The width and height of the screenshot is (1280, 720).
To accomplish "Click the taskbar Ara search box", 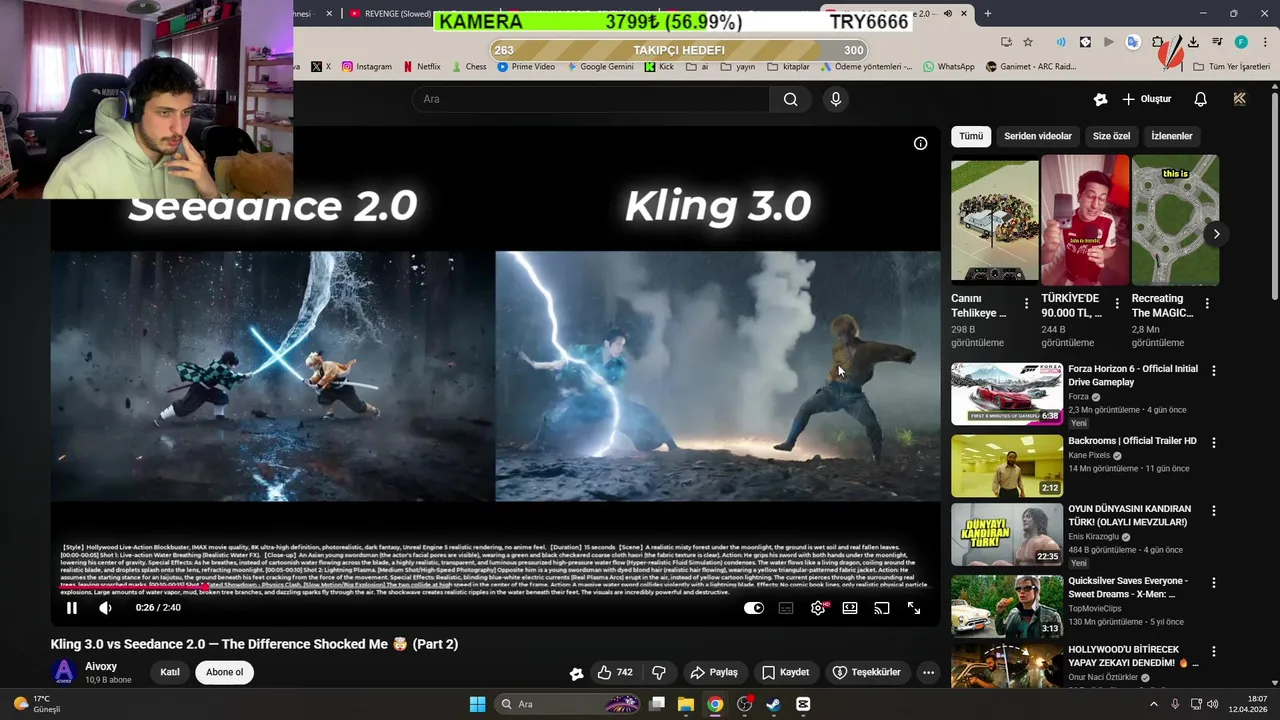I will click(567, 704).
